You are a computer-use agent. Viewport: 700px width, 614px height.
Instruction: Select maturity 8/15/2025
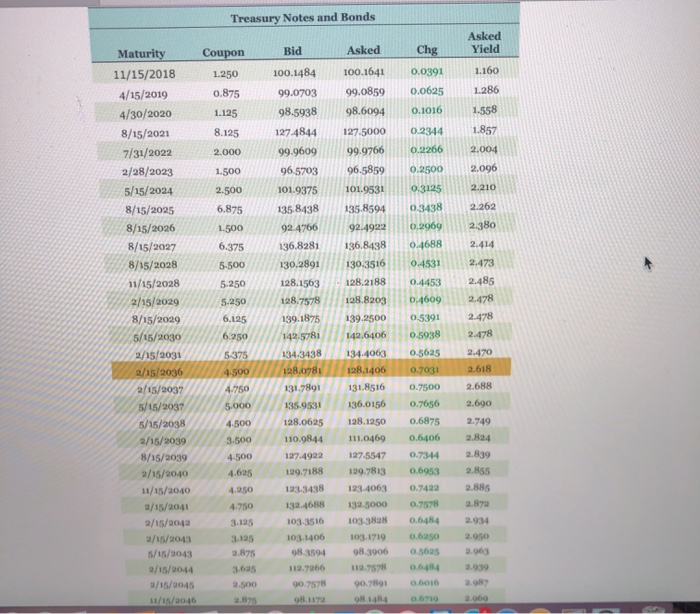click(150, 209)
